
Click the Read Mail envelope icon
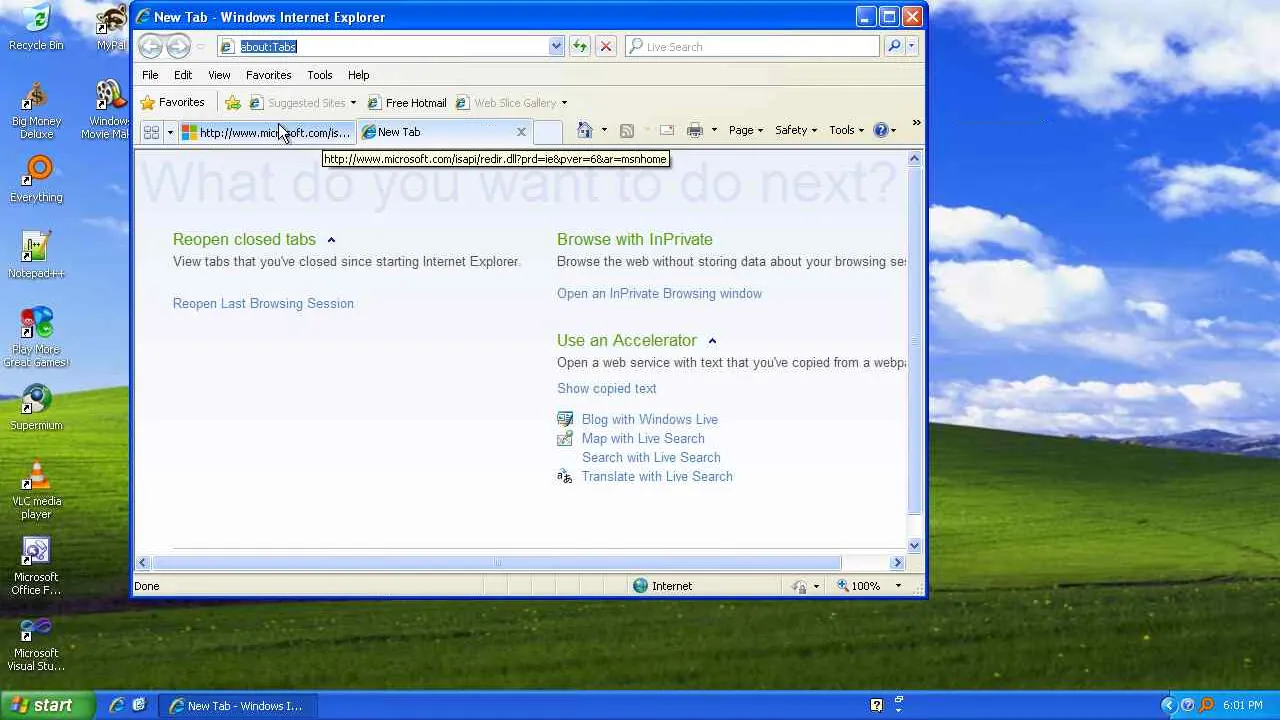(667, 130)
